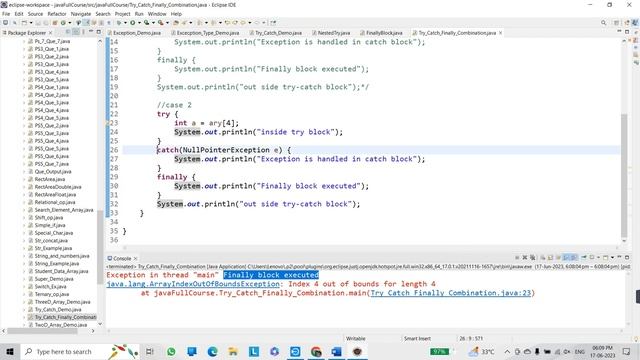Expand the Try_Catch_Demo.java tree node

(24, 310)
